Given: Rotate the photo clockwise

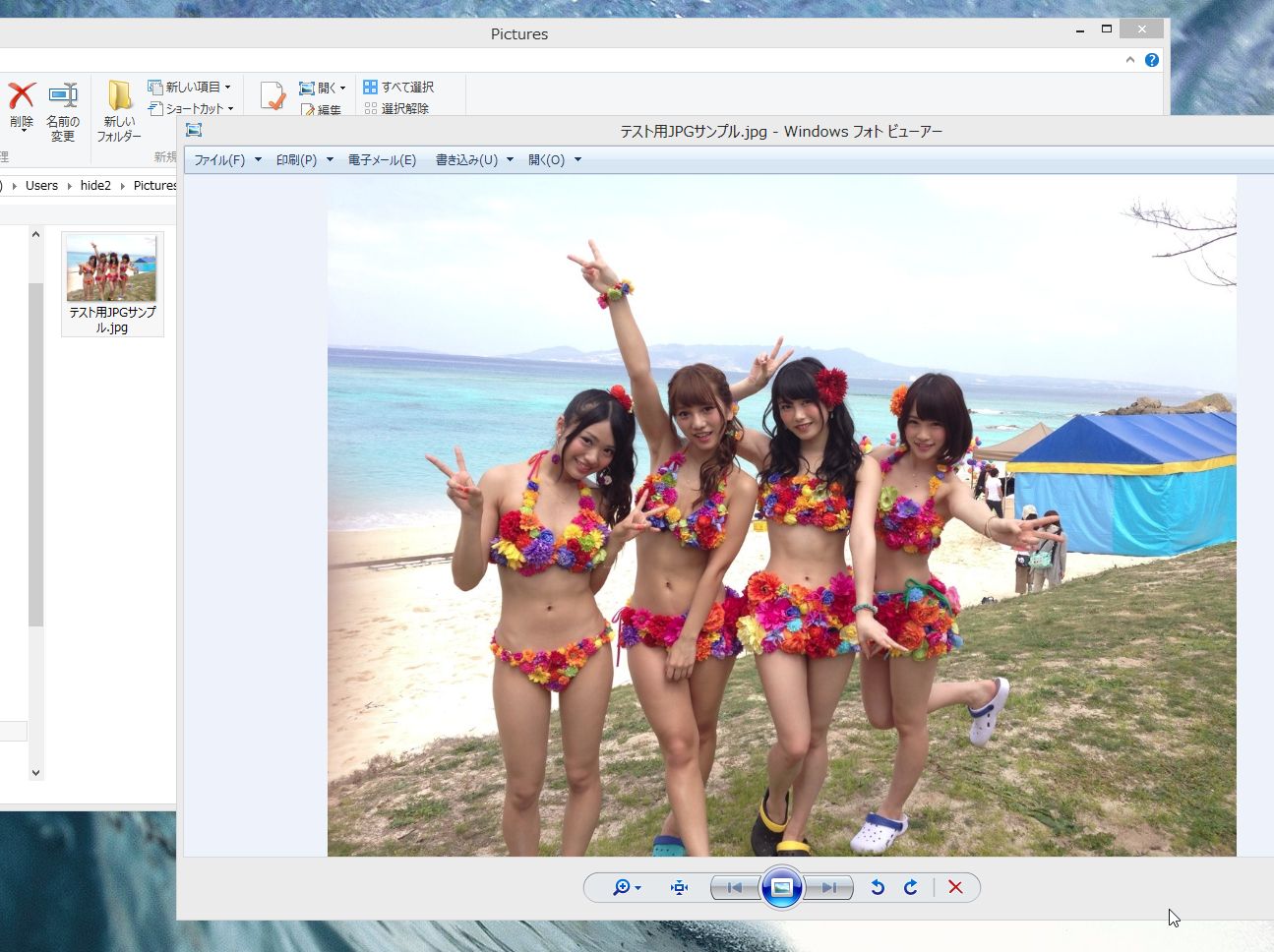Looking at the screenshot, I should click(x=911, y=887).
